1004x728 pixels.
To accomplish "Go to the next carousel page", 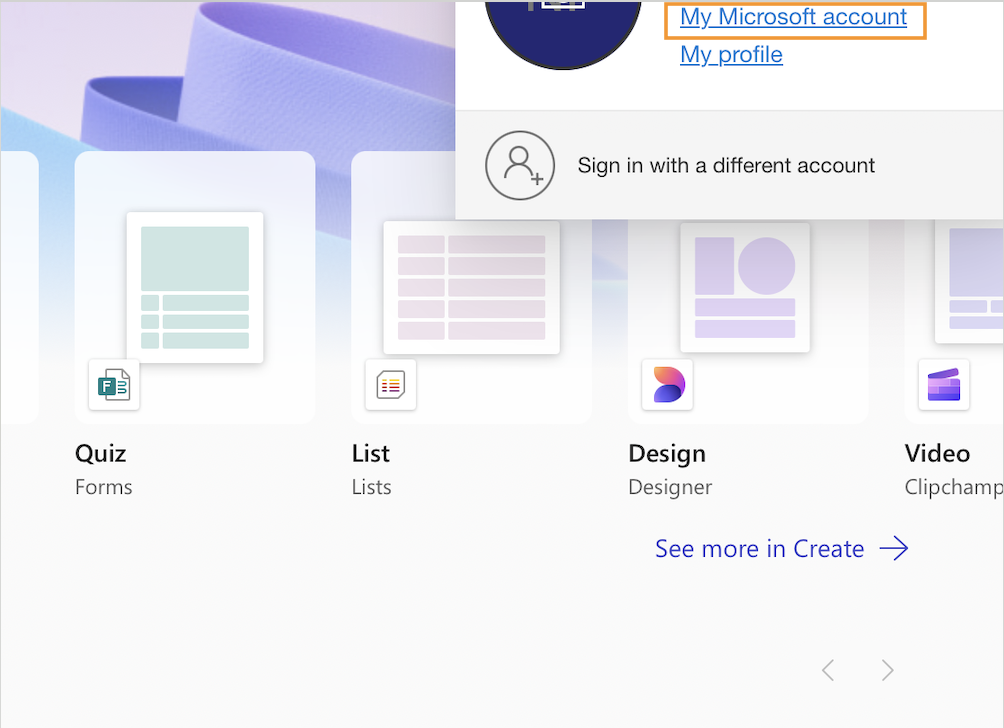I will (887, 670).
